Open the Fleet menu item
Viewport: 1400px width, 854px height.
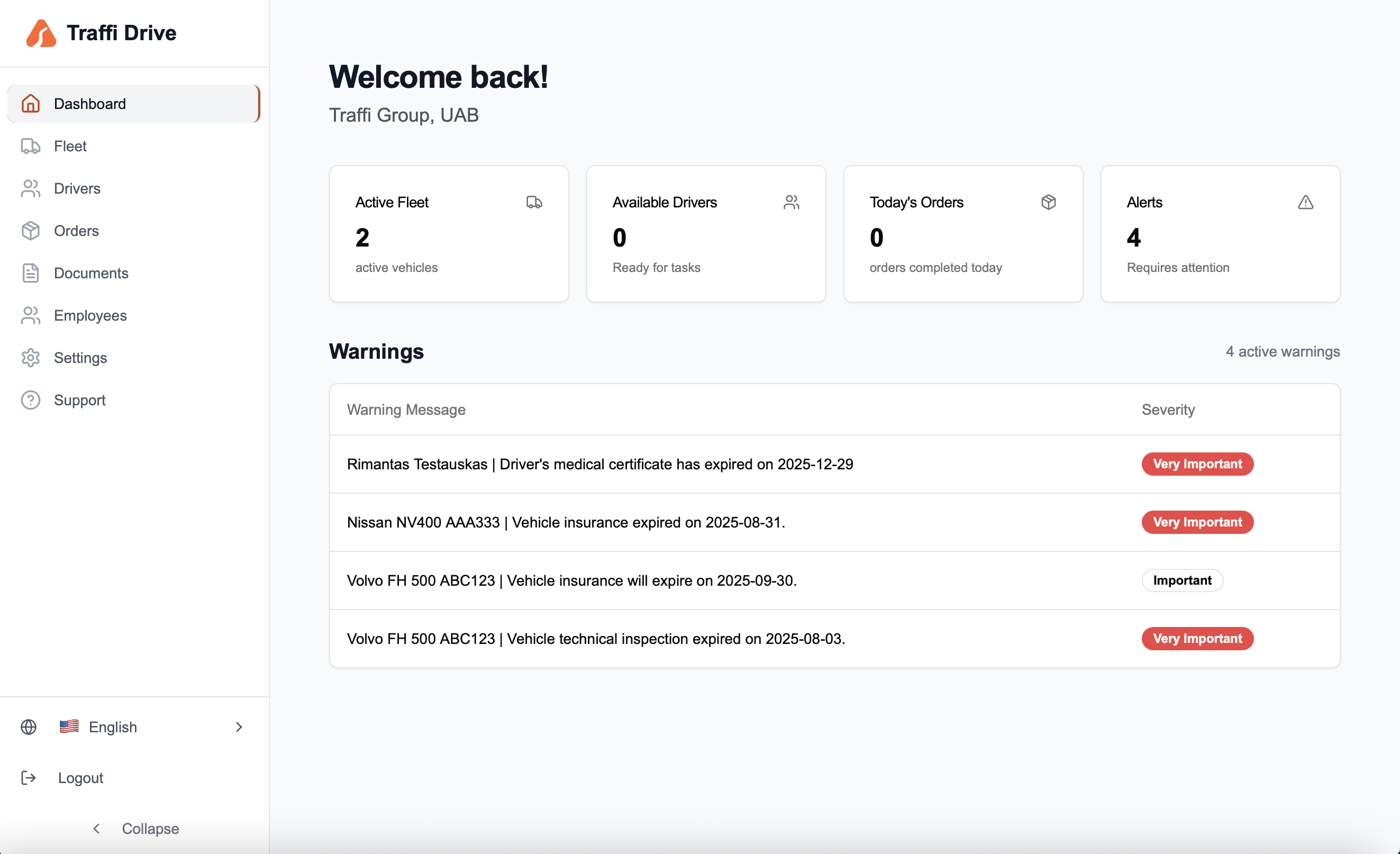70,146
